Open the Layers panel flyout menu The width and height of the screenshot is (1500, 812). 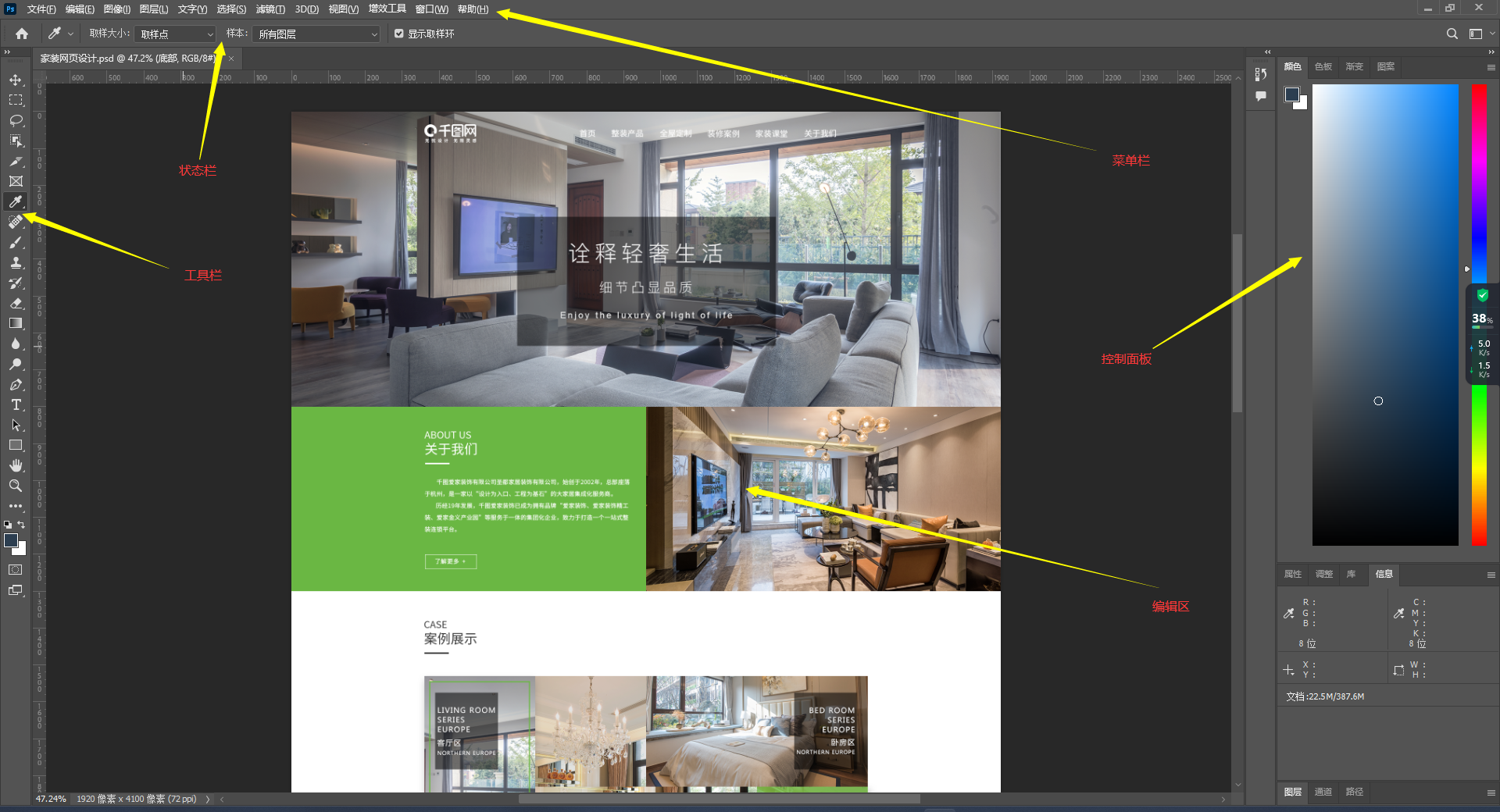[1491, 792]
